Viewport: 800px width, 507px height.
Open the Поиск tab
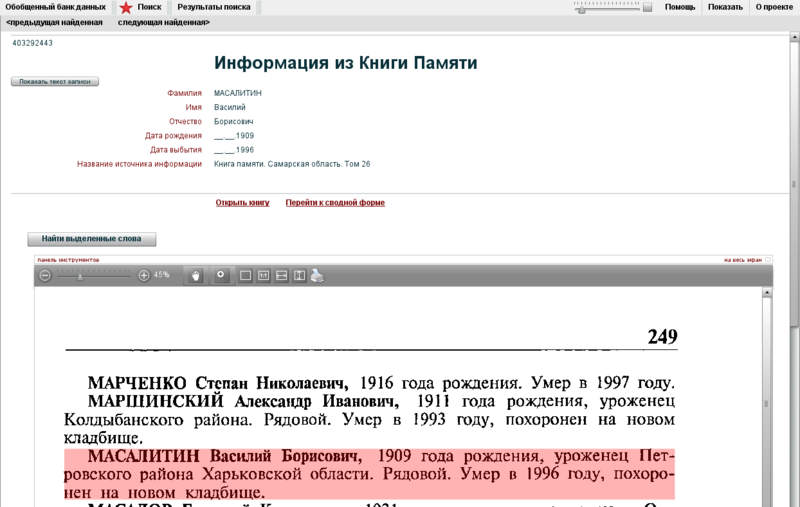(149, 7)
